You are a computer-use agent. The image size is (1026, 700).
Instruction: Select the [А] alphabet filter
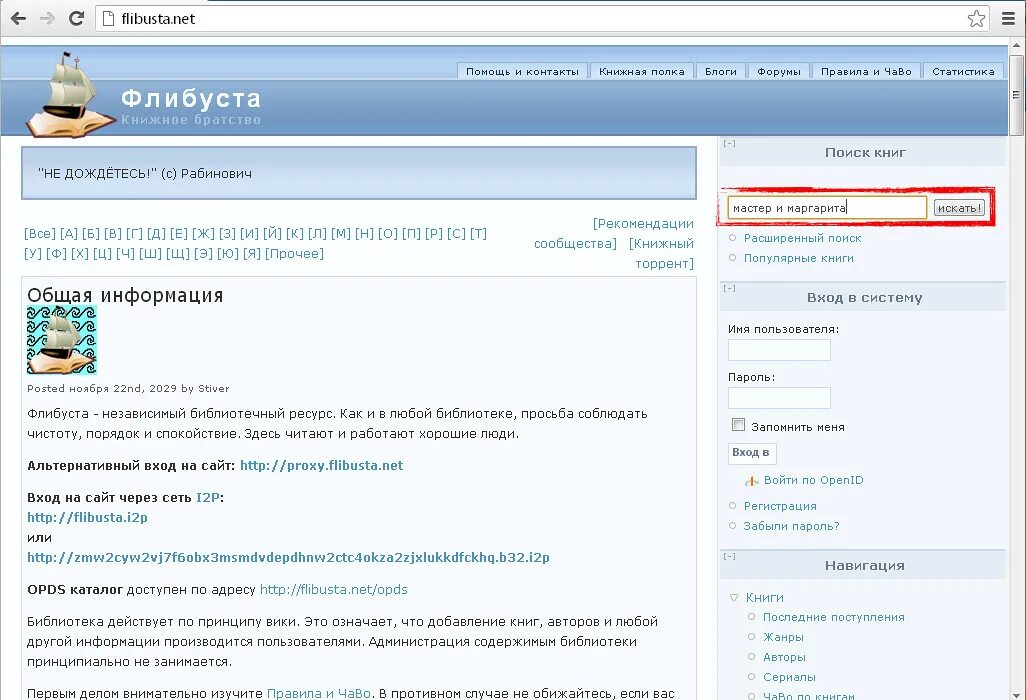[69, 234]
